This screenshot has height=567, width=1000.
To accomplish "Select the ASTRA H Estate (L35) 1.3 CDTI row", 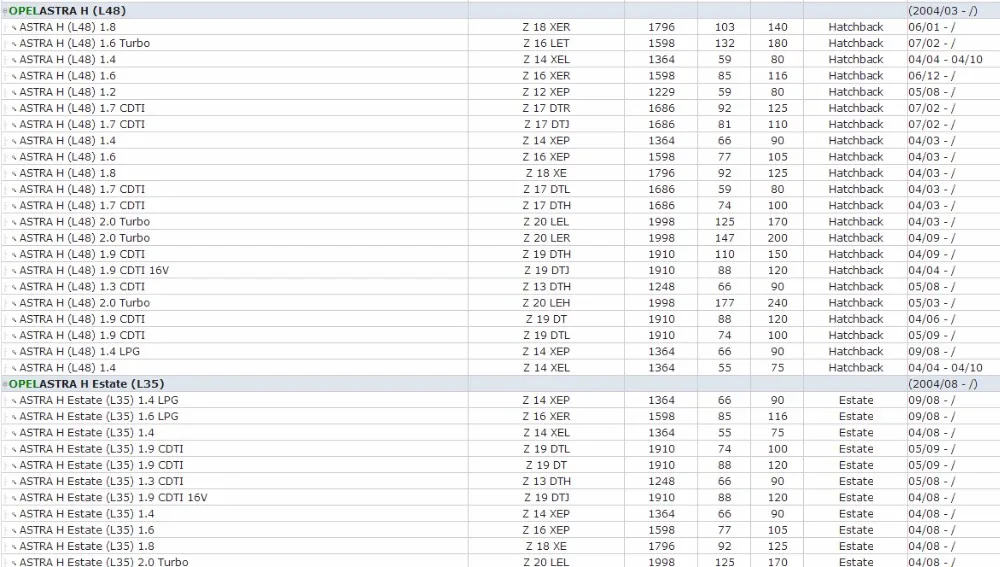I will click(500, 482).
